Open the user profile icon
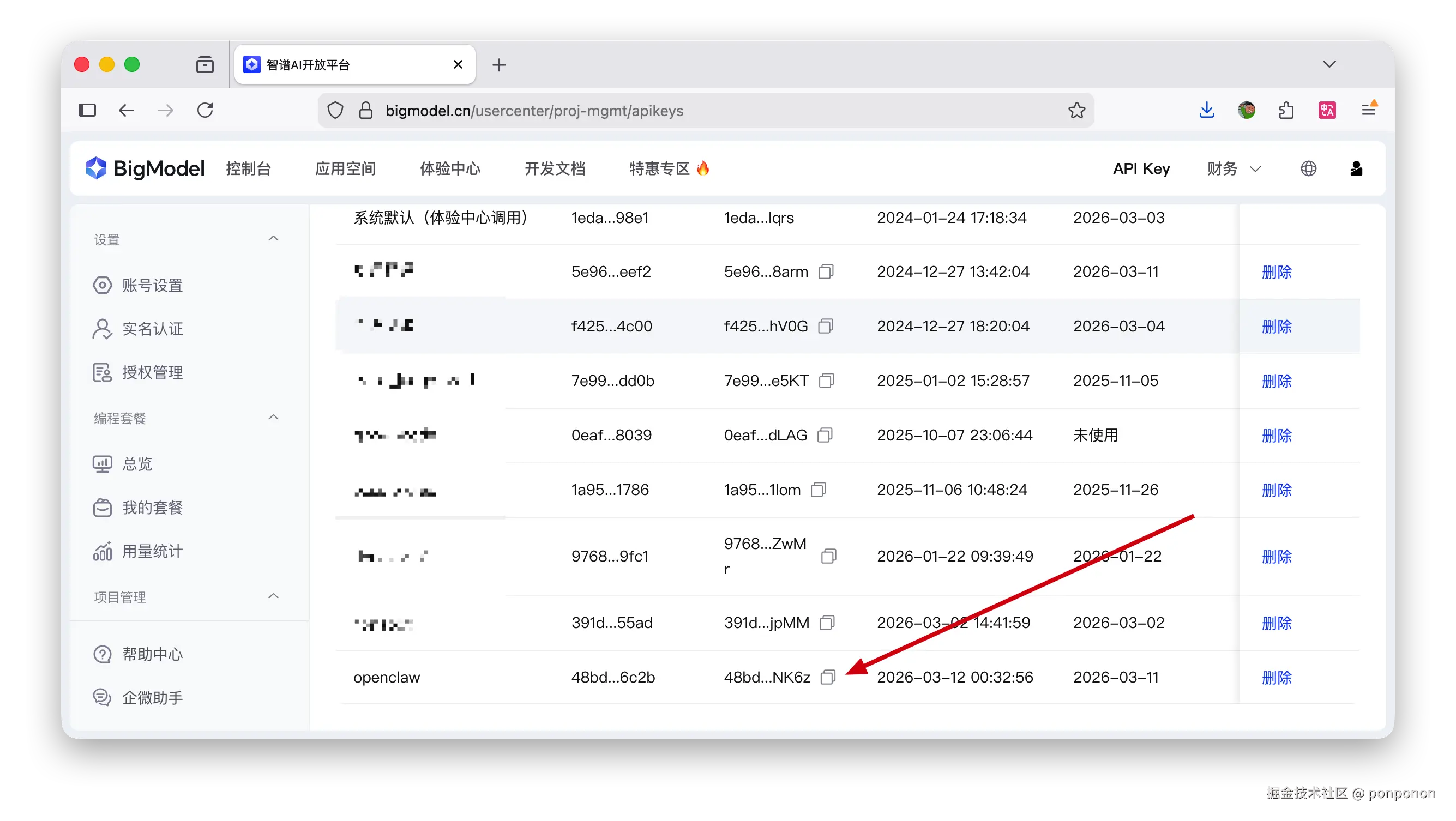1456x821 pixels. tap(1356, 168)
